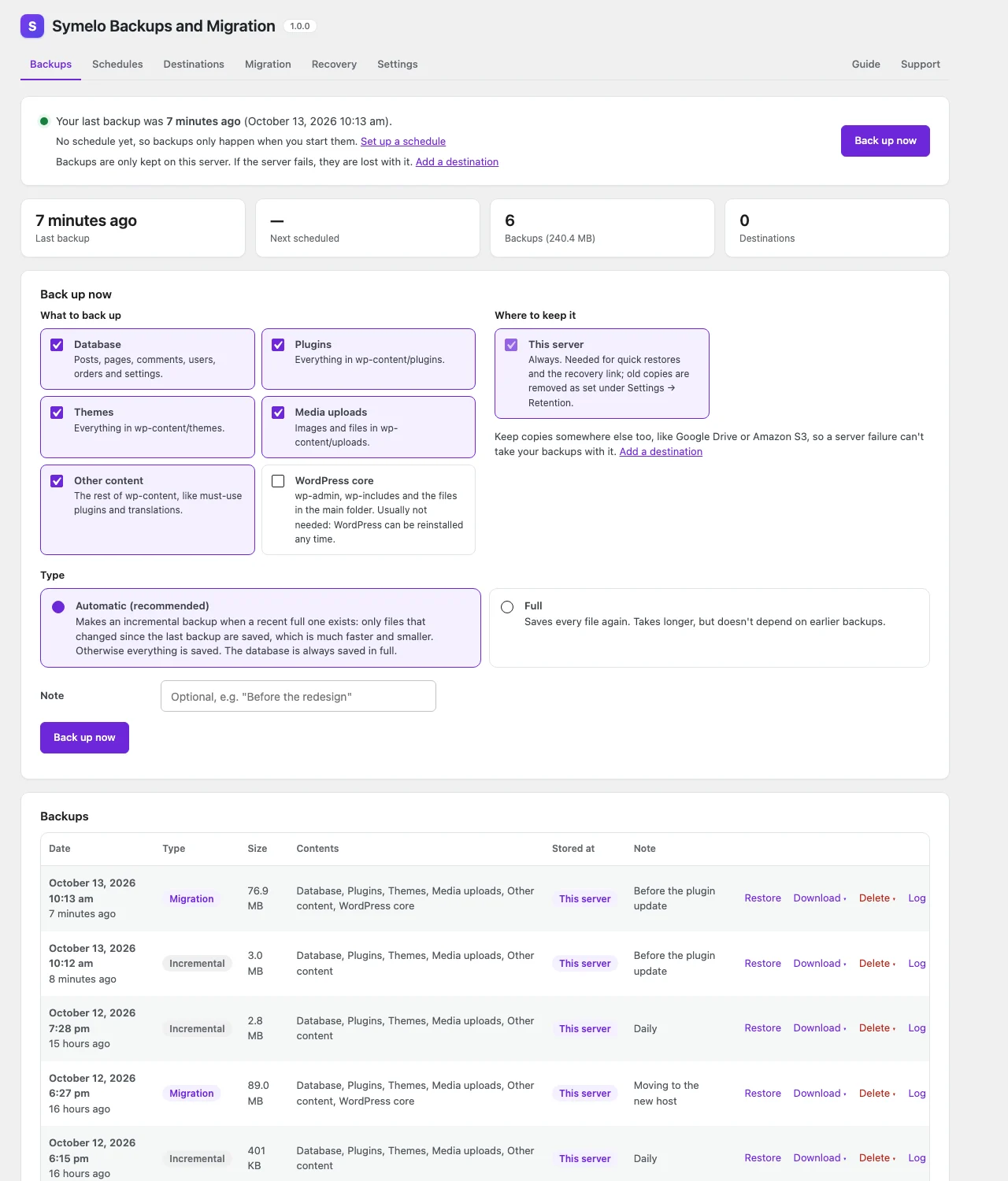
Task: Open Delete dropdown for the 10:12 am backup
Action: coord(877,964)
